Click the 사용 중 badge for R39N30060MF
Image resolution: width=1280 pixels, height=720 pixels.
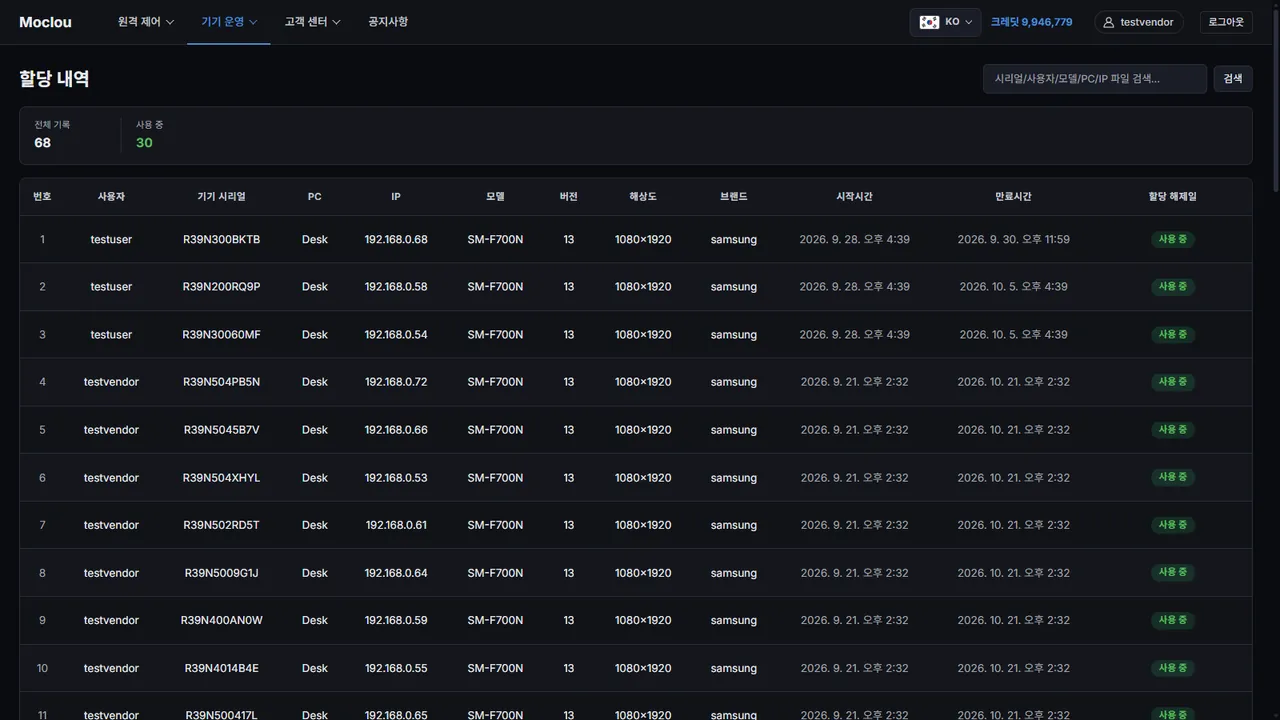[x=1173, y=335]
